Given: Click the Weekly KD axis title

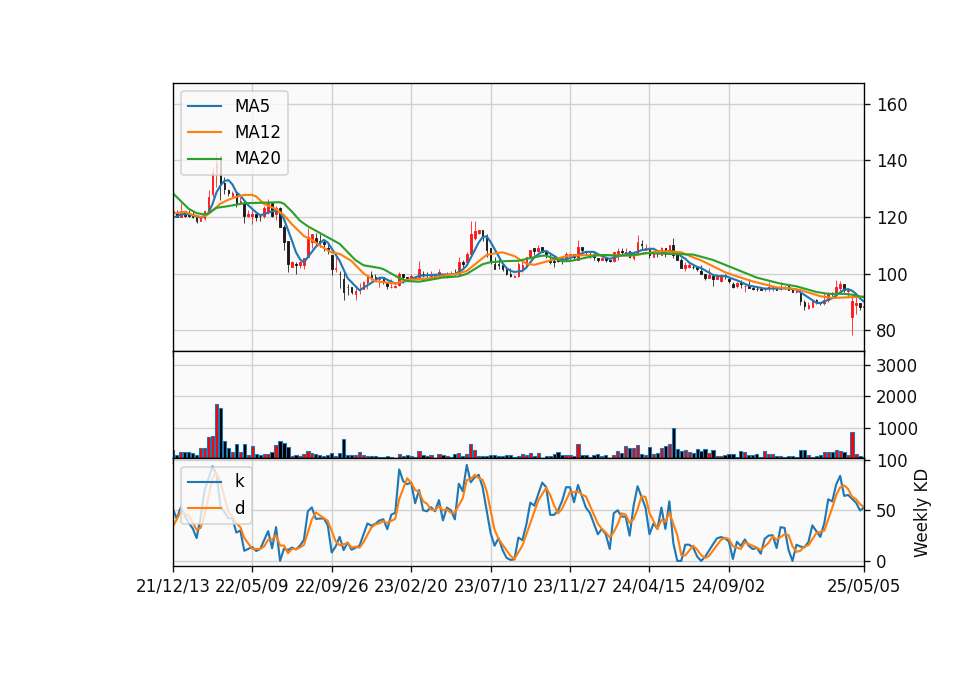Looking at the screenshot, I should [921, 514].
